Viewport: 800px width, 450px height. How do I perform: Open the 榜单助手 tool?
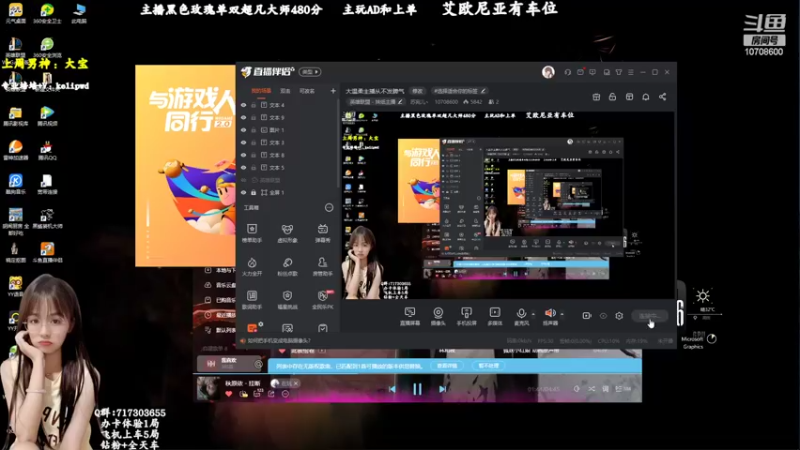[252, 233]
